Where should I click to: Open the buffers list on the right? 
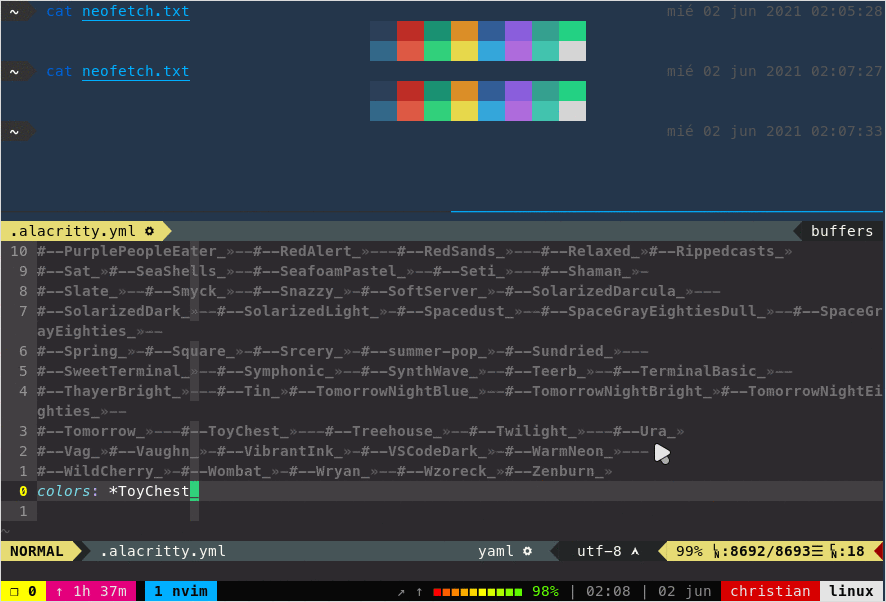(x=841, y=231)
